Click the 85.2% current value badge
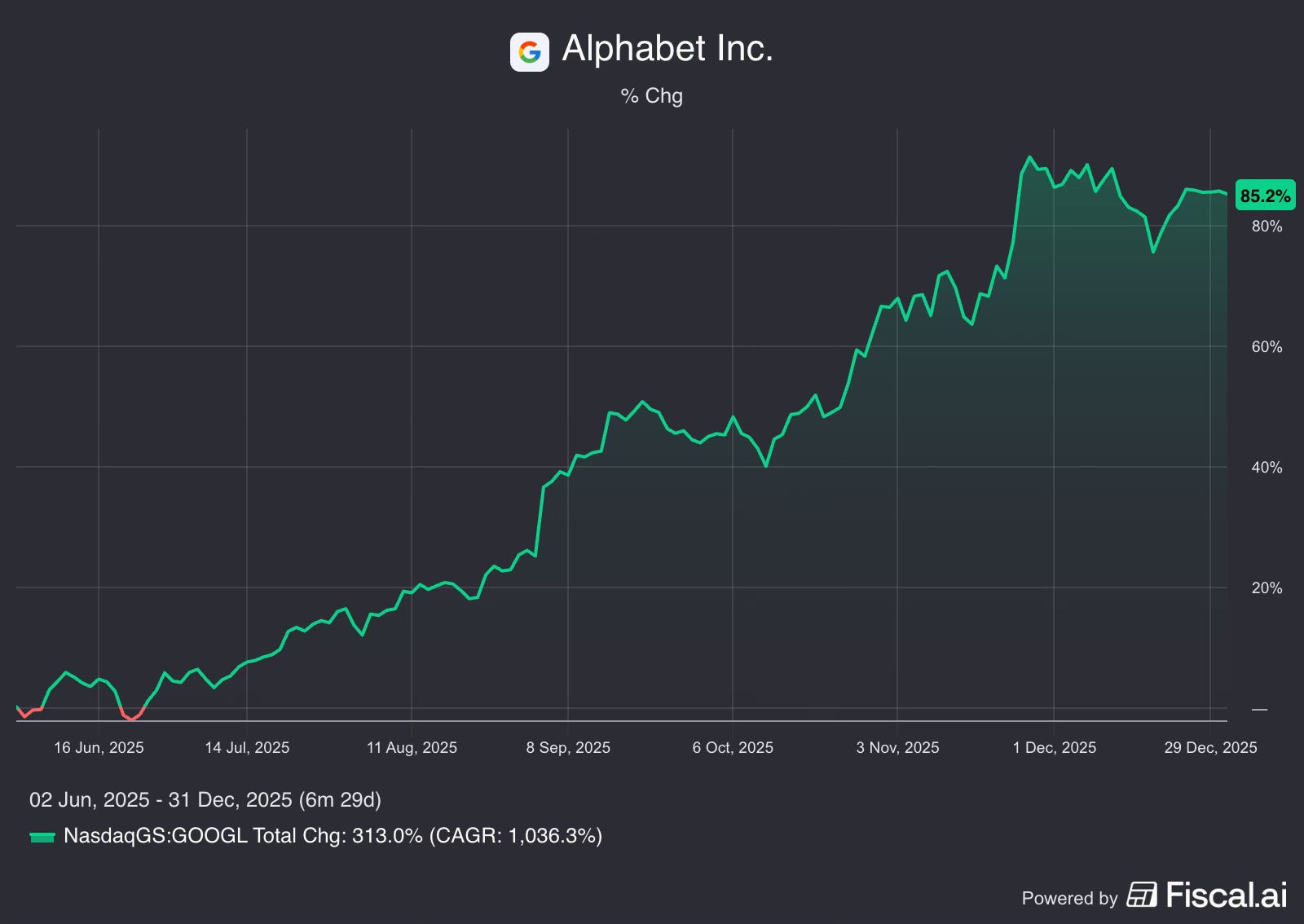Viewport: 1304px width, 924px height. [x=1265, y=196]
